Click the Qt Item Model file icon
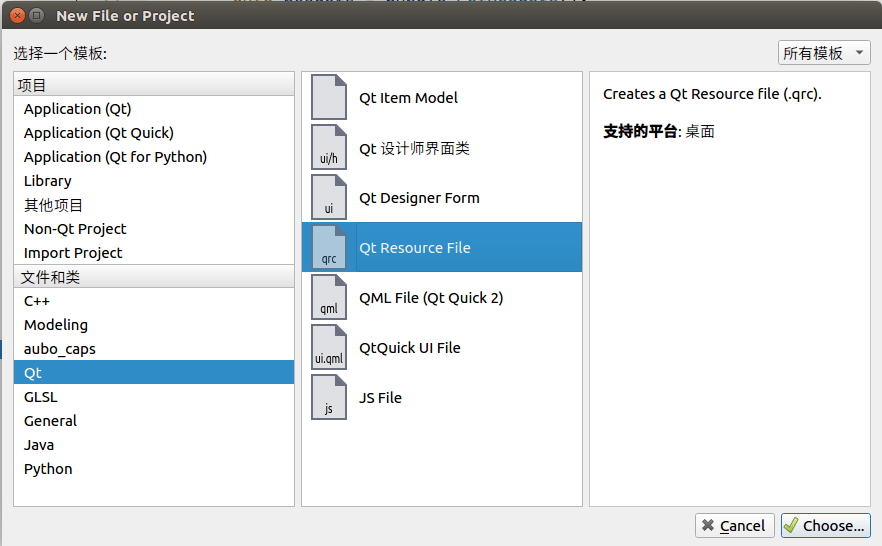 tap(329, 97)
